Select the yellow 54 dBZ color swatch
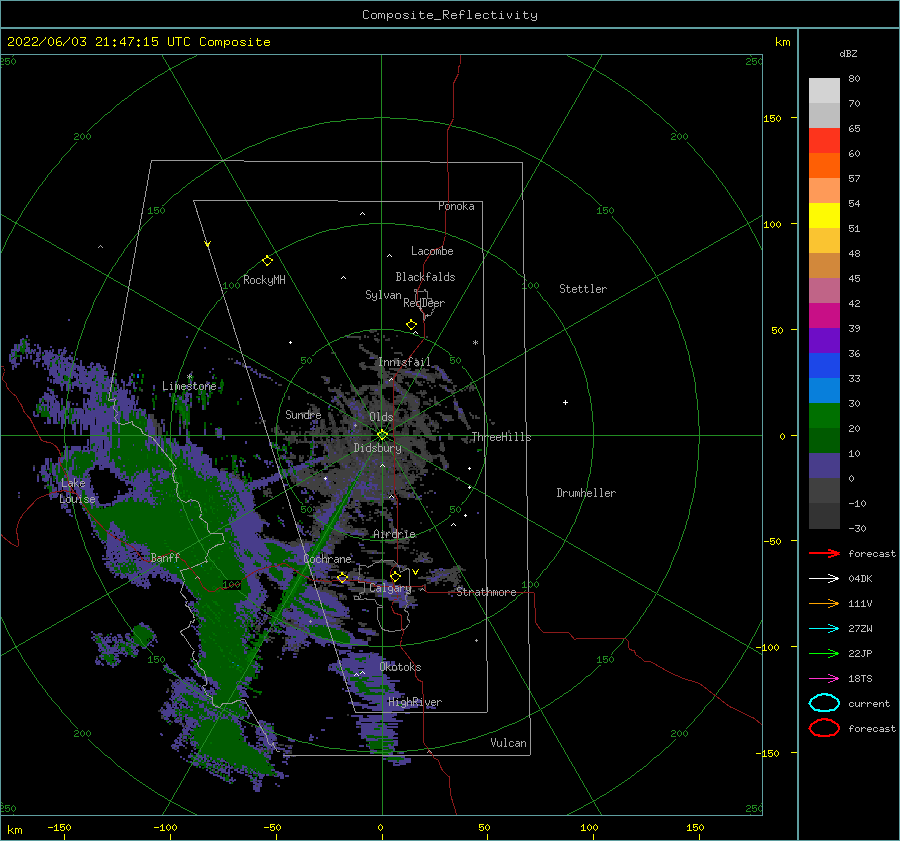 tap(824, 215)
